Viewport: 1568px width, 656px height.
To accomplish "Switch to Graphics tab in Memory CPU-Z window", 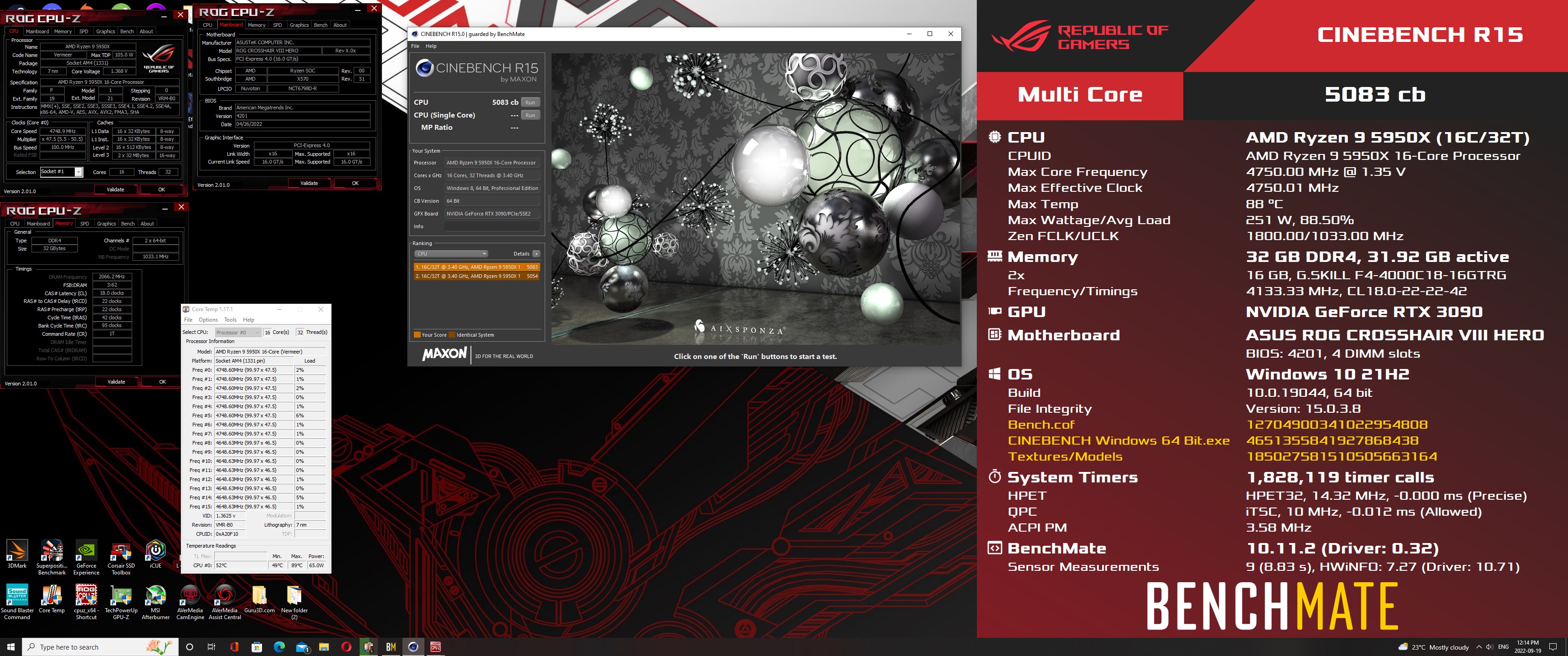I will (106, 224).
